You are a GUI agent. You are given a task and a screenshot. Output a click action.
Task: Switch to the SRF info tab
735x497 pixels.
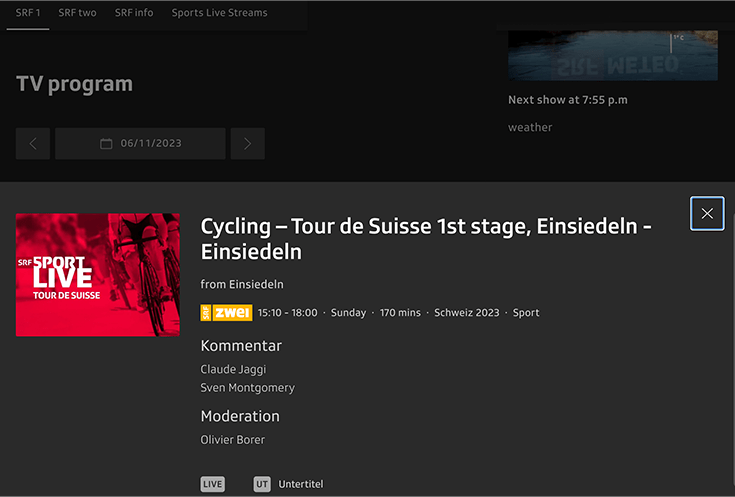click(134, 13)
